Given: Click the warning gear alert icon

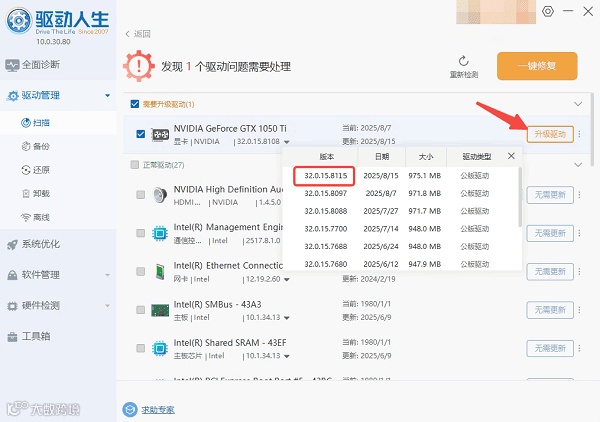Looking at the screenshot, I should [x=139, y=66].
